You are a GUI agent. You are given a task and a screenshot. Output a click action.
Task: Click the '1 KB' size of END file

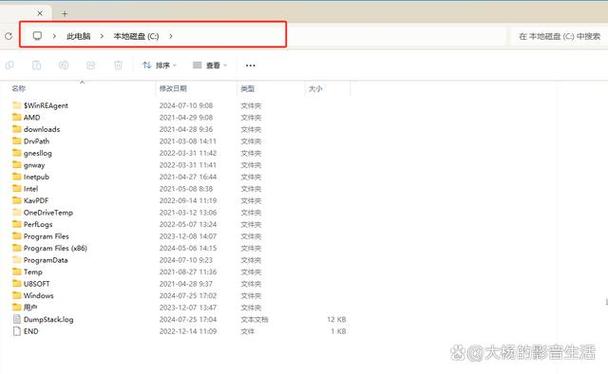[x=338, y=331]
